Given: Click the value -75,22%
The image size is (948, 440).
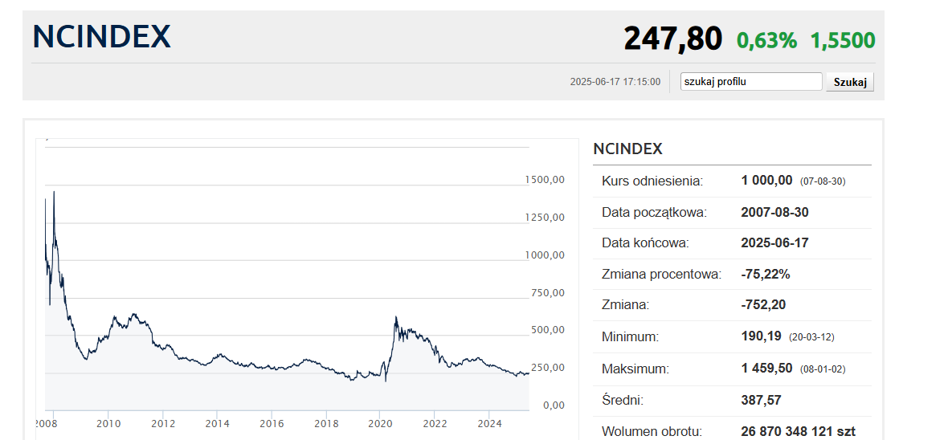Looking at the screenshot, I should (x=765, y=274).
